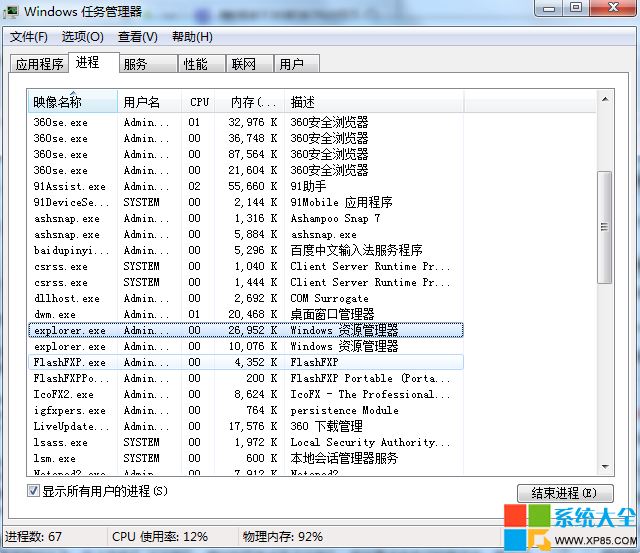Click the CPU 使用率: 12% status entry
The image size is (640, 553).
point(160,536)
